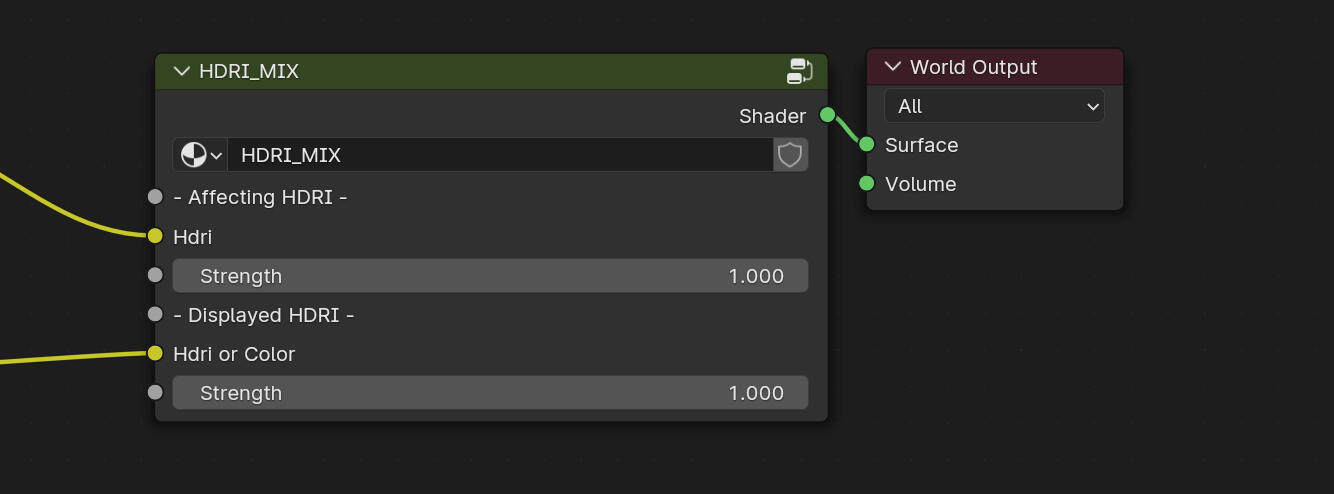This screenshot has width=1334, height=494.
Task: Toggle the fake user shield icon
Action: point(790,155)
